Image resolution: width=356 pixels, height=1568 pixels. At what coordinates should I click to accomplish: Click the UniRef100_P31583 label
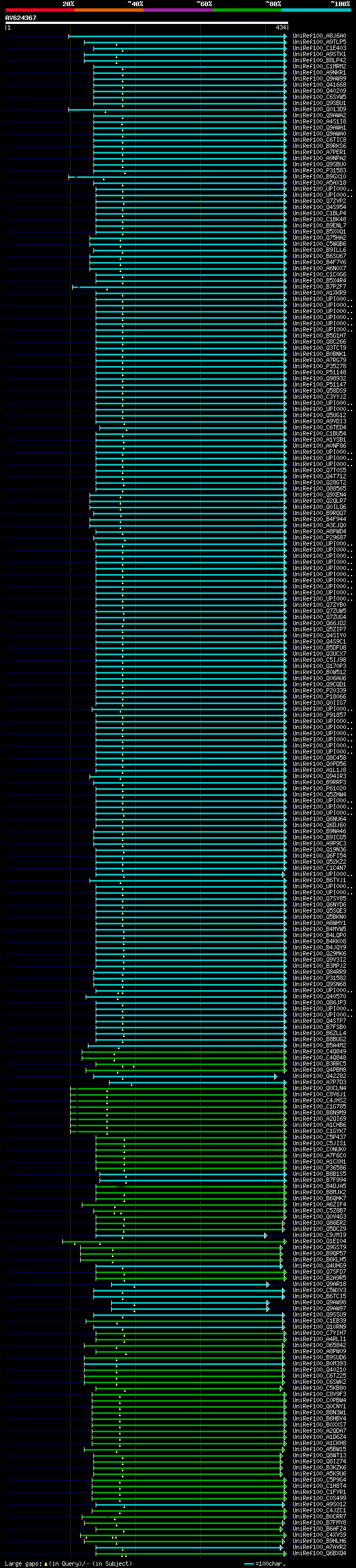click(319, 170)
